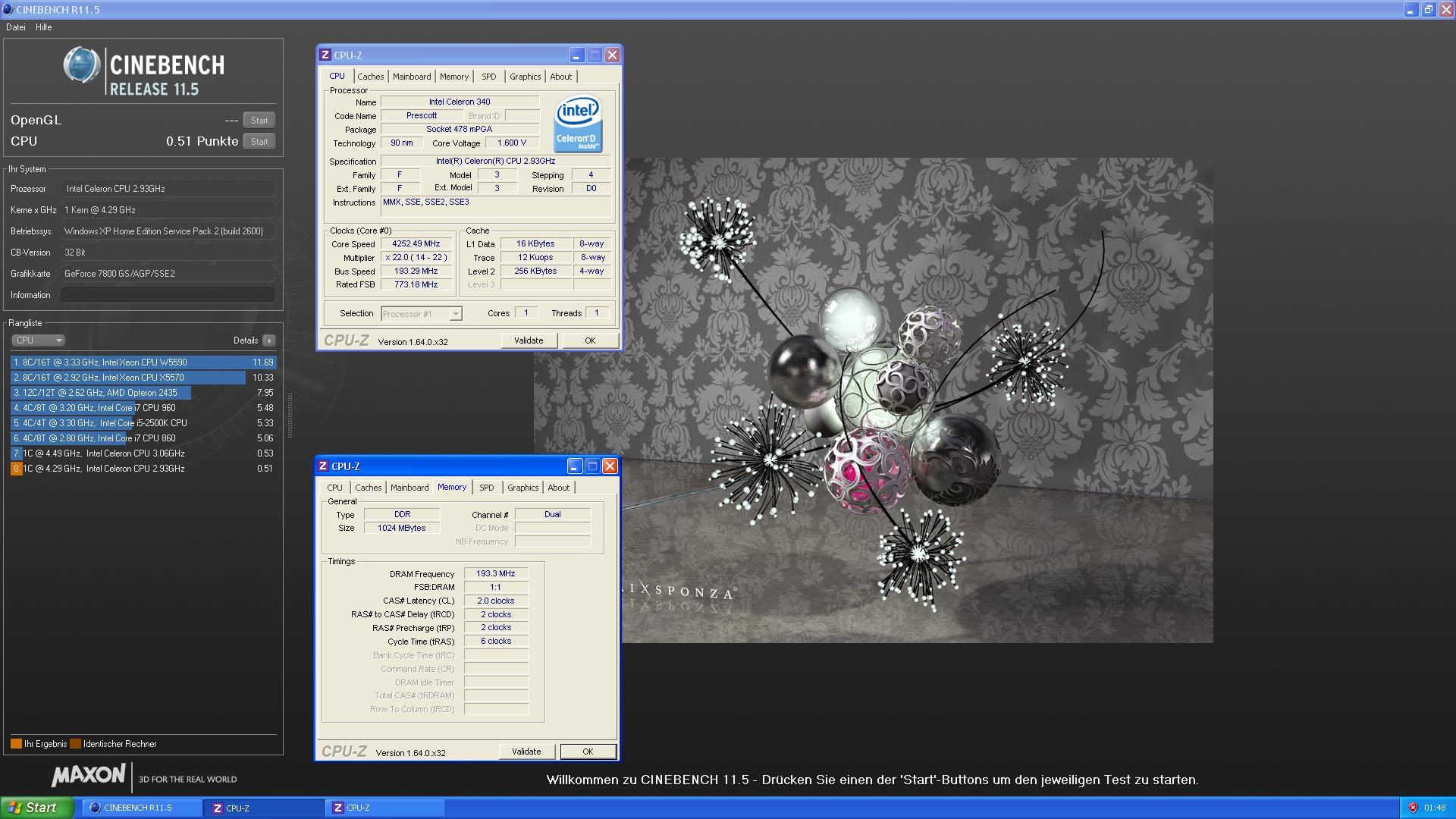This screenshot has height=819, width=1456.
Task: Select ranking row Intel Core i7 CPU 960
Action: click(143, 408)
